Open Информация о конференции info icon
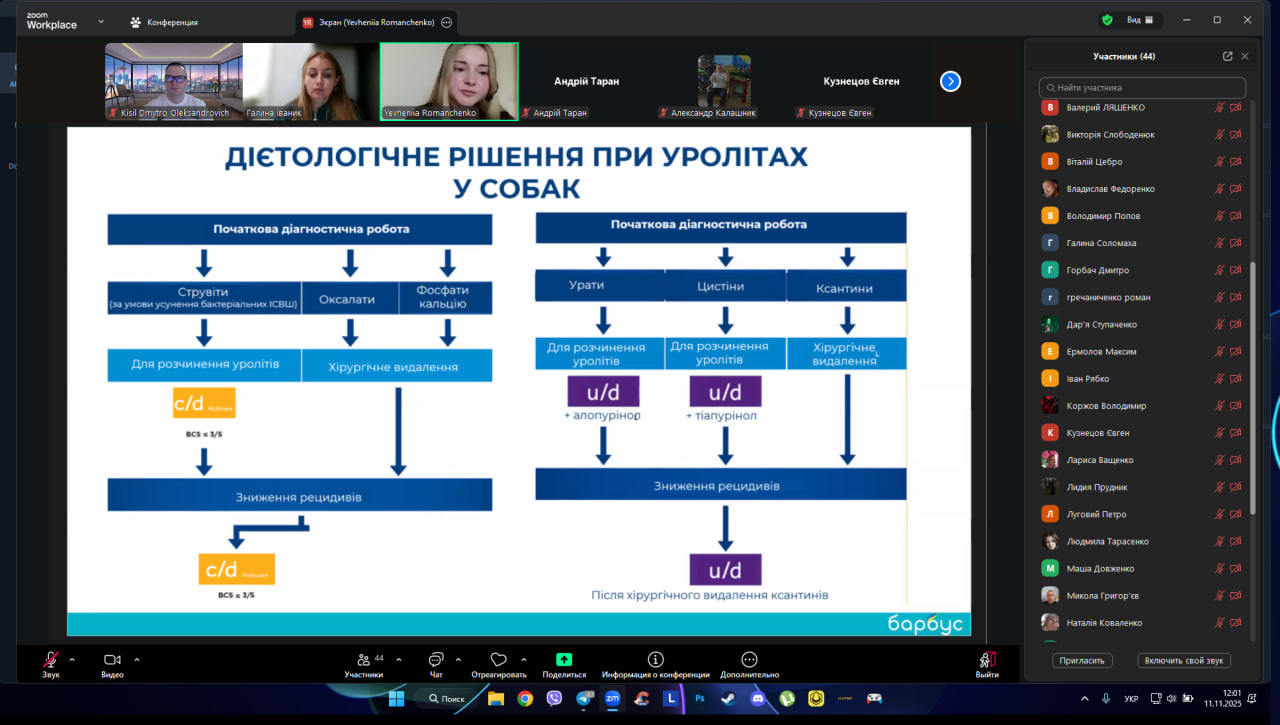The width and height of the screenshot is (1280, 725). 655,660
